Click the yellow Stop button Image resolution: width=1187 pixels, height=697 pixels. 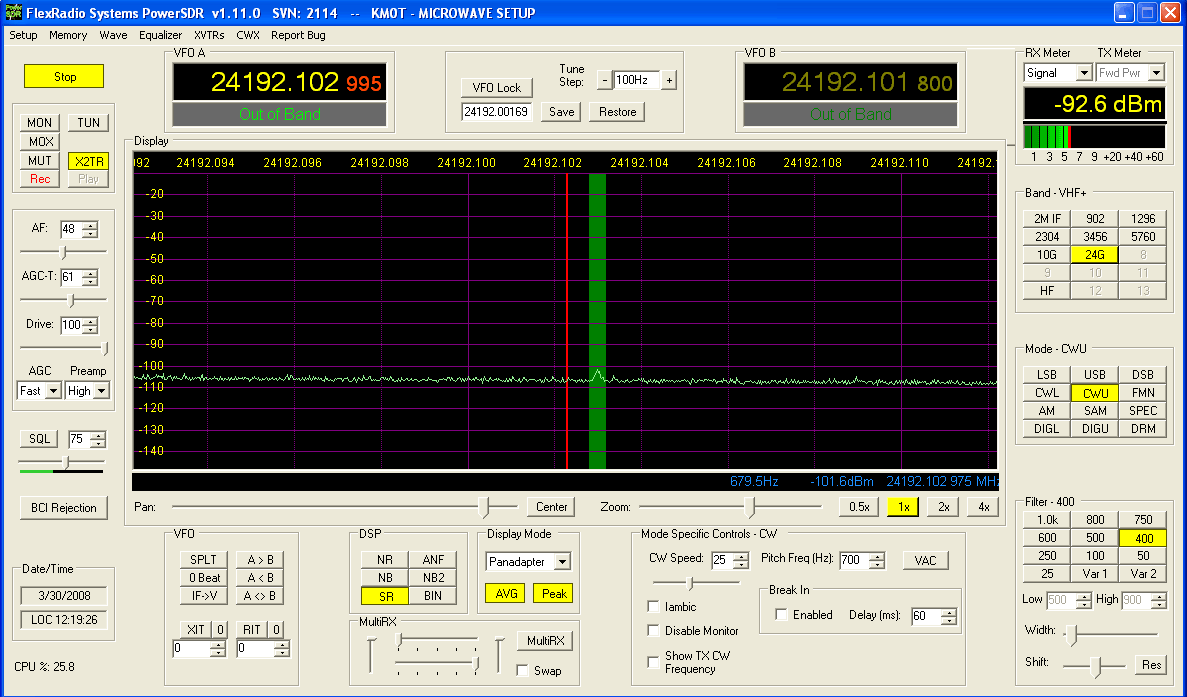(x=65, y=77)
